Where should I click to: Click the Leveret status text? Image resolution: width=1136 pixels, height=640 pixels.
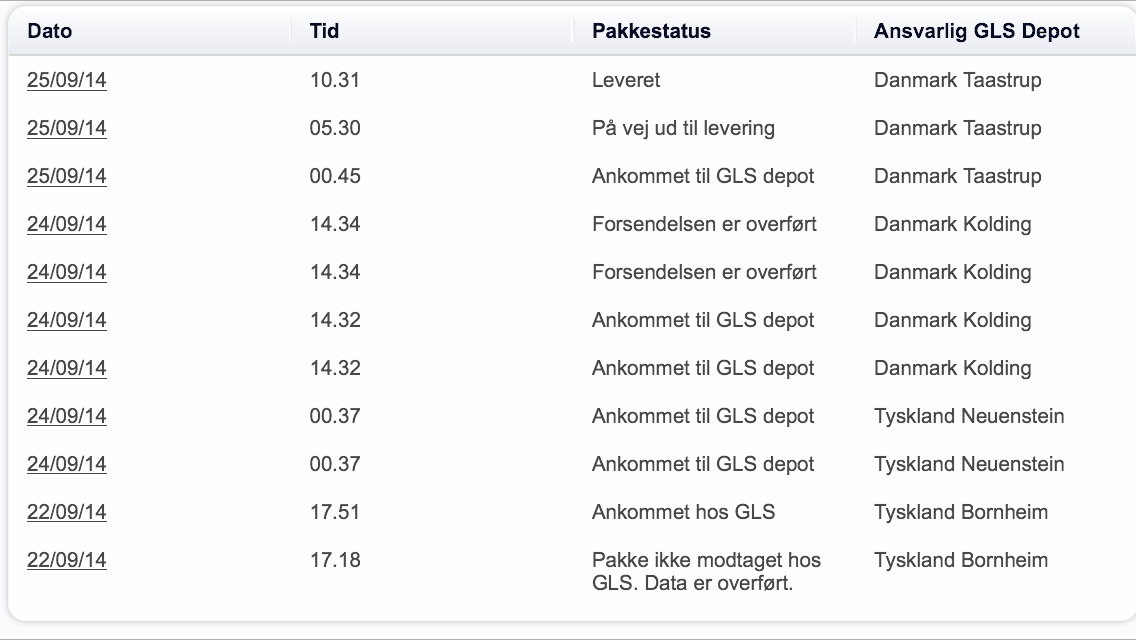[626, 81]
